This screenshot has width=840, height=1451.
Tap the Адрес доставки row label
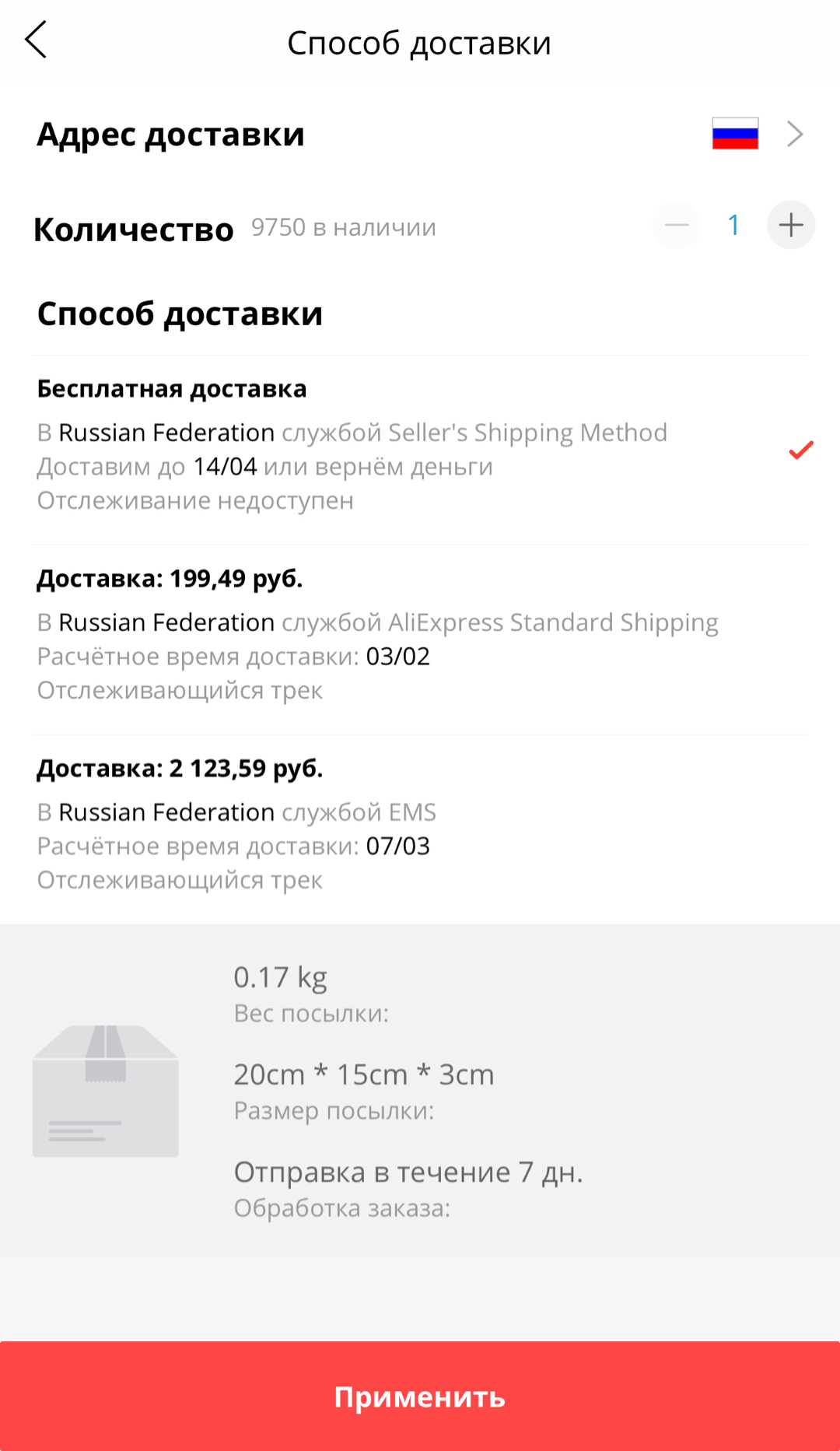click(x=171, y=135)
